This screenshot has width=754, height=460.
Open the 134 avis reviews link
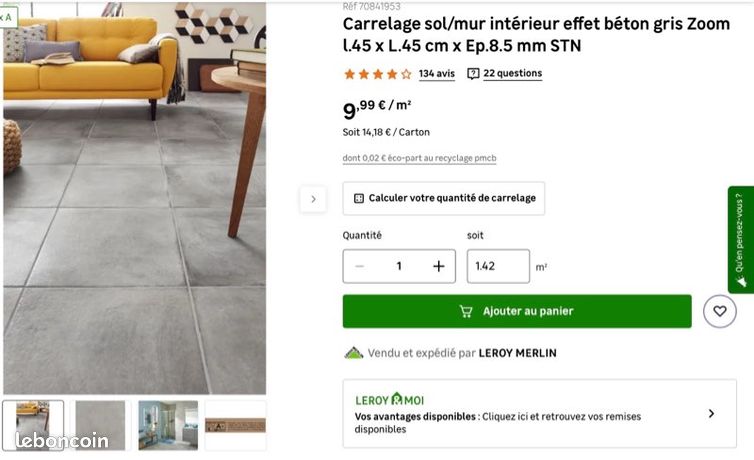(x=437, y=74)
